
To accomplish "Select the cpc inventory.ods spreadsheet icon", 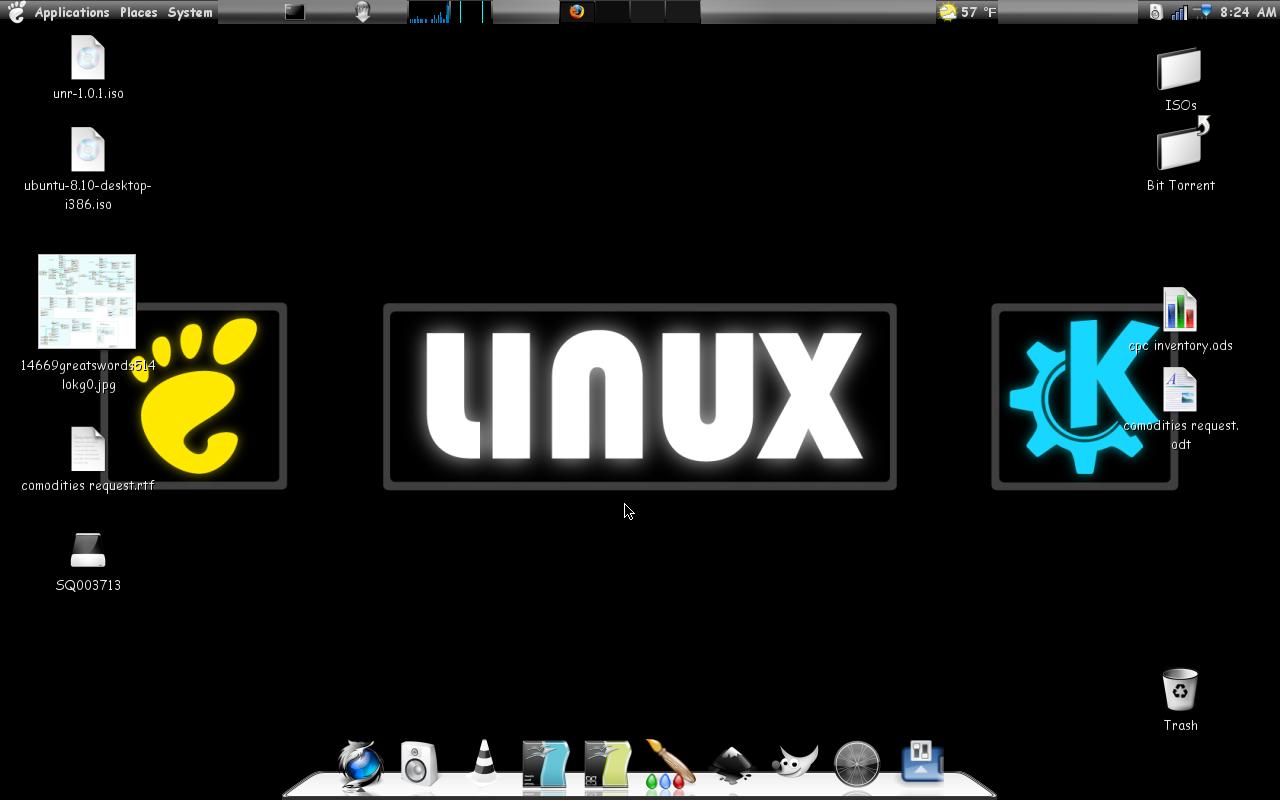I will (1180, 310).
